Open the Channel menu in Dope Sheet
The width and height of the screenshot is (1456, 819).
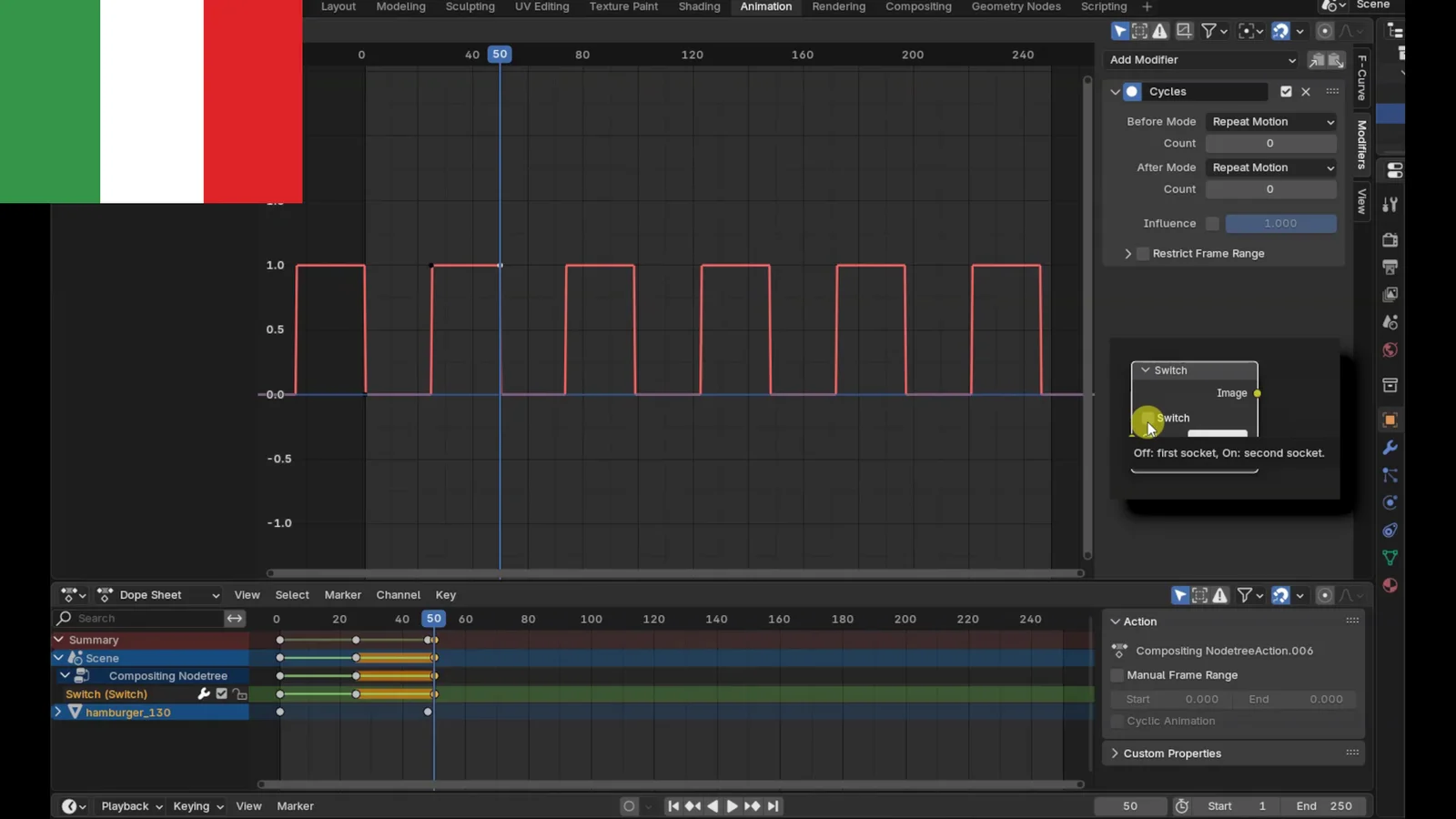(398, 595)
